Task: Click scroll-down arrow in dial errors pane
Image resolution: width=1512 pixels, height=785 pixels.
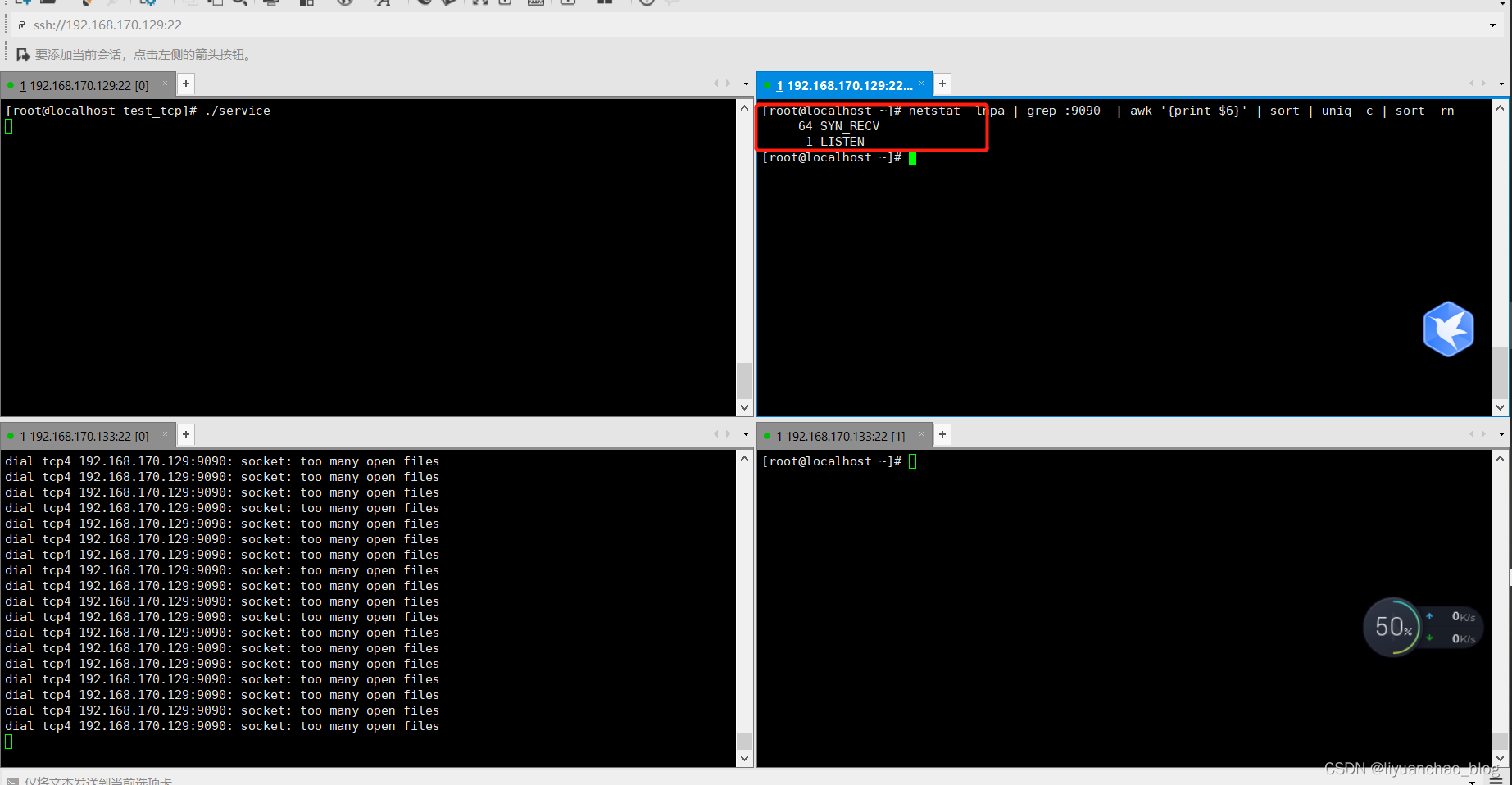Action: (x=744, y=758)
